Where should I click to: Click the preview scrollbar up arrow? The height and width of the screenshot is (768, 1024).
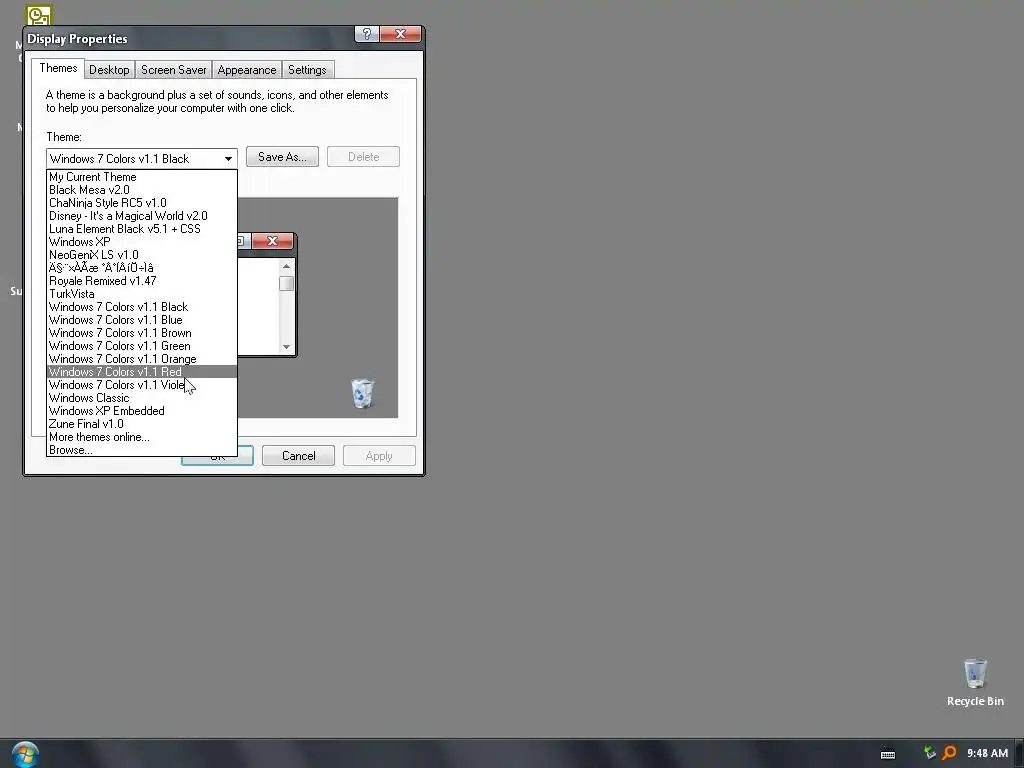(x=286, y=266)
